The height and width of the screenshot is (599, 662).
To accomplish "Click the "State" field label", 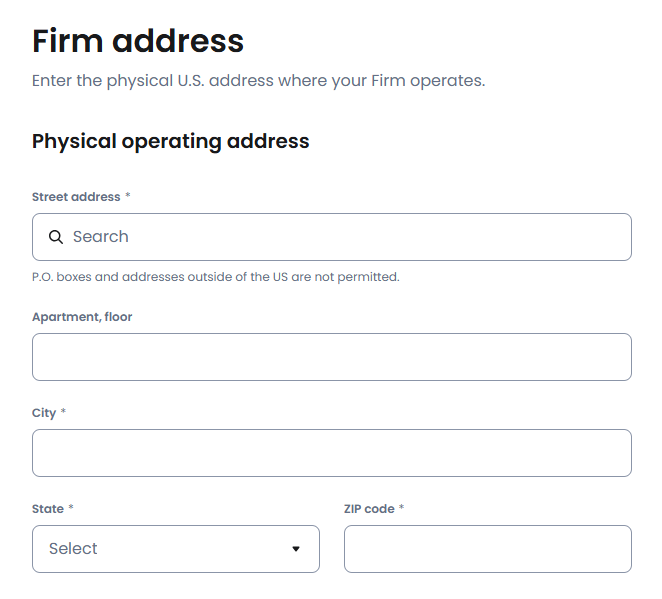I will click(x=48, y=509).
